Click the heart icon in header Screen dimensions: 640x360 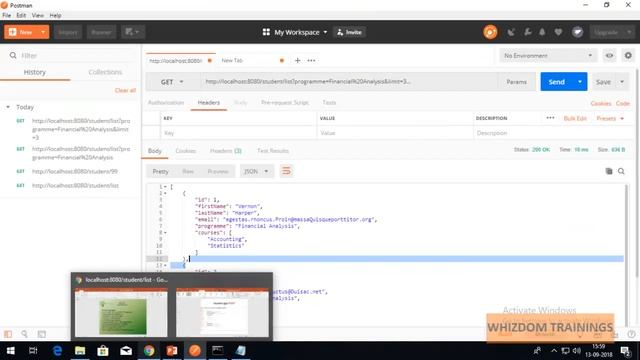558,32
